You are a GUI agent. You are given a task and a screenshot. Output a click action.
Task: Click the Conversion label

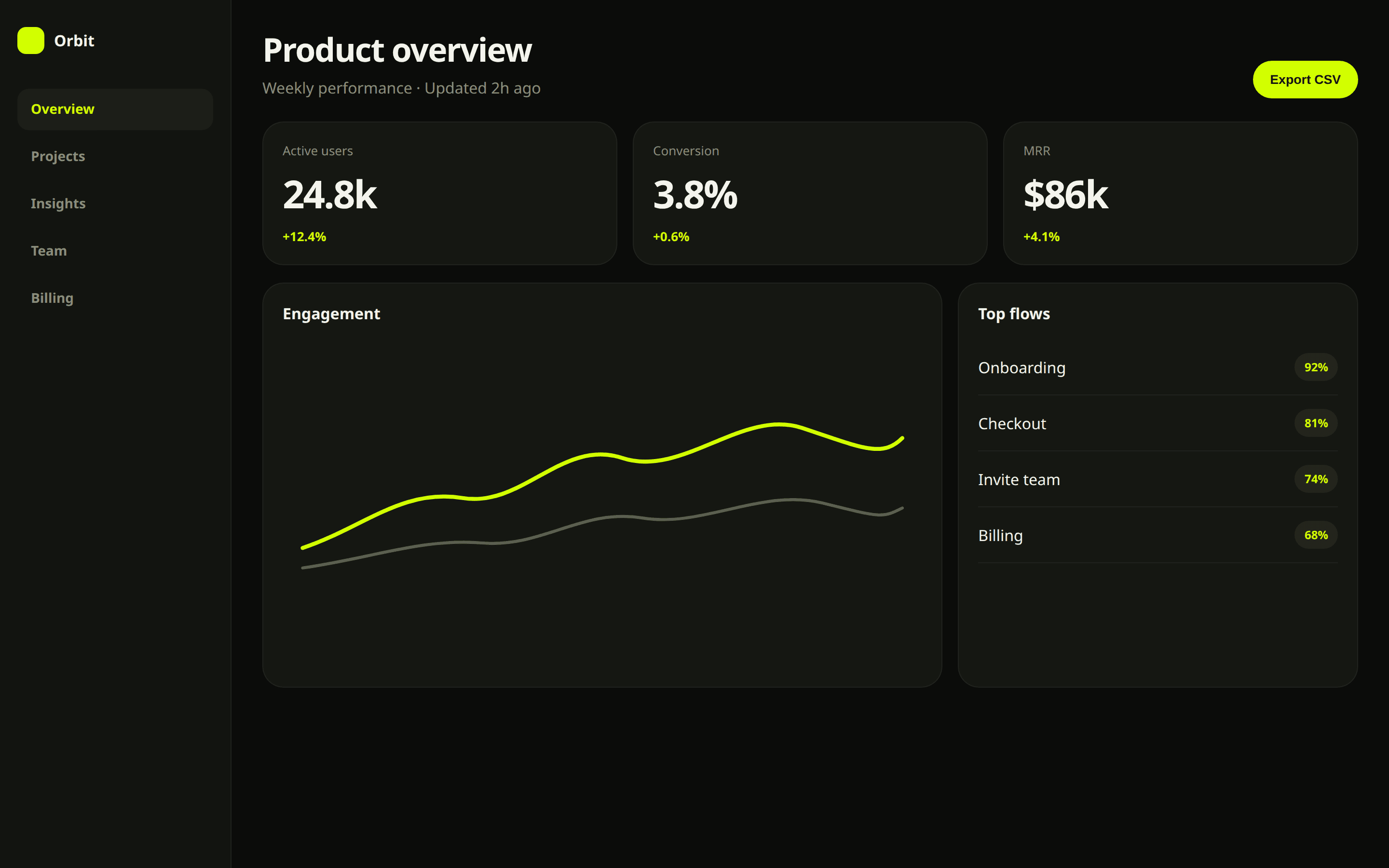pyautogui.click(x=685, y=151)
